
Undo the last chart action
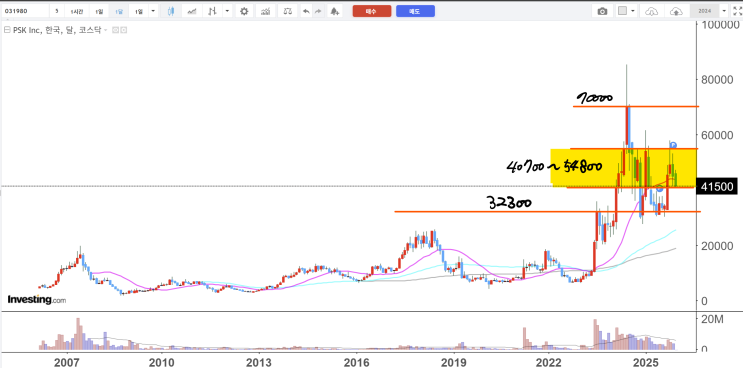pyautogui.click(x=307, y=11)
